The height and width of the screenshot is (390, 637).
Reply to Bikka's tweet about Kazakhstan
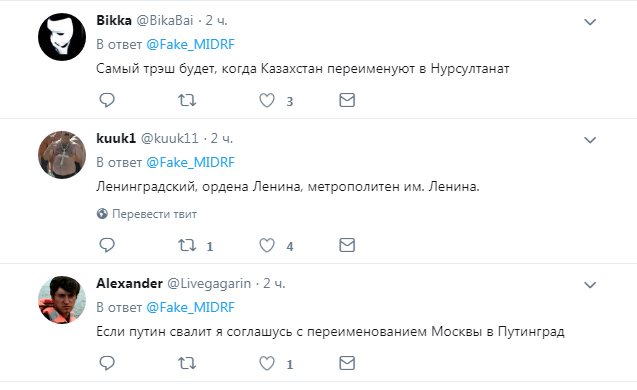[x=107, y=100]
